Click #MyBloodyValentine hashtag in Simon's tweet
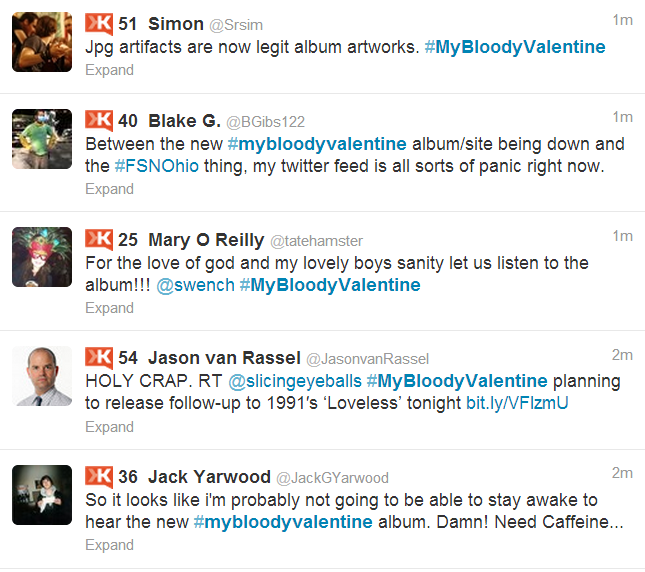645x572 pixels. [514, 47]
